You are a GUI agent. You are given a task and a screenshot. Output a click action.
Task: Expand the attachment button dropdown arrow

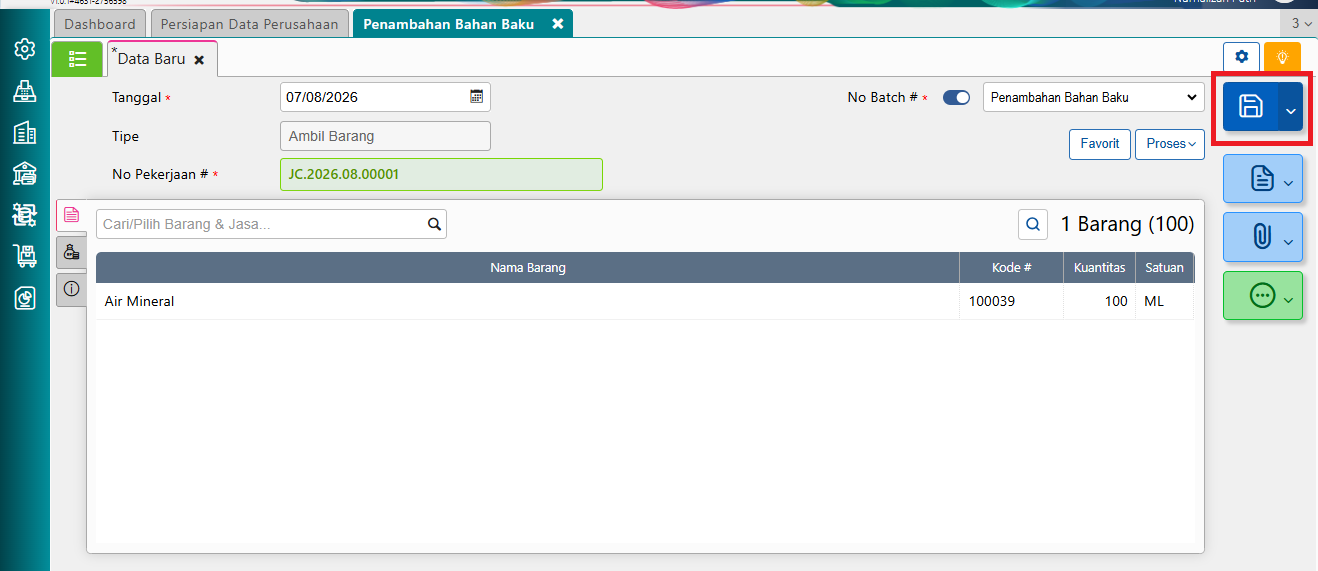tap(1290, 241)
